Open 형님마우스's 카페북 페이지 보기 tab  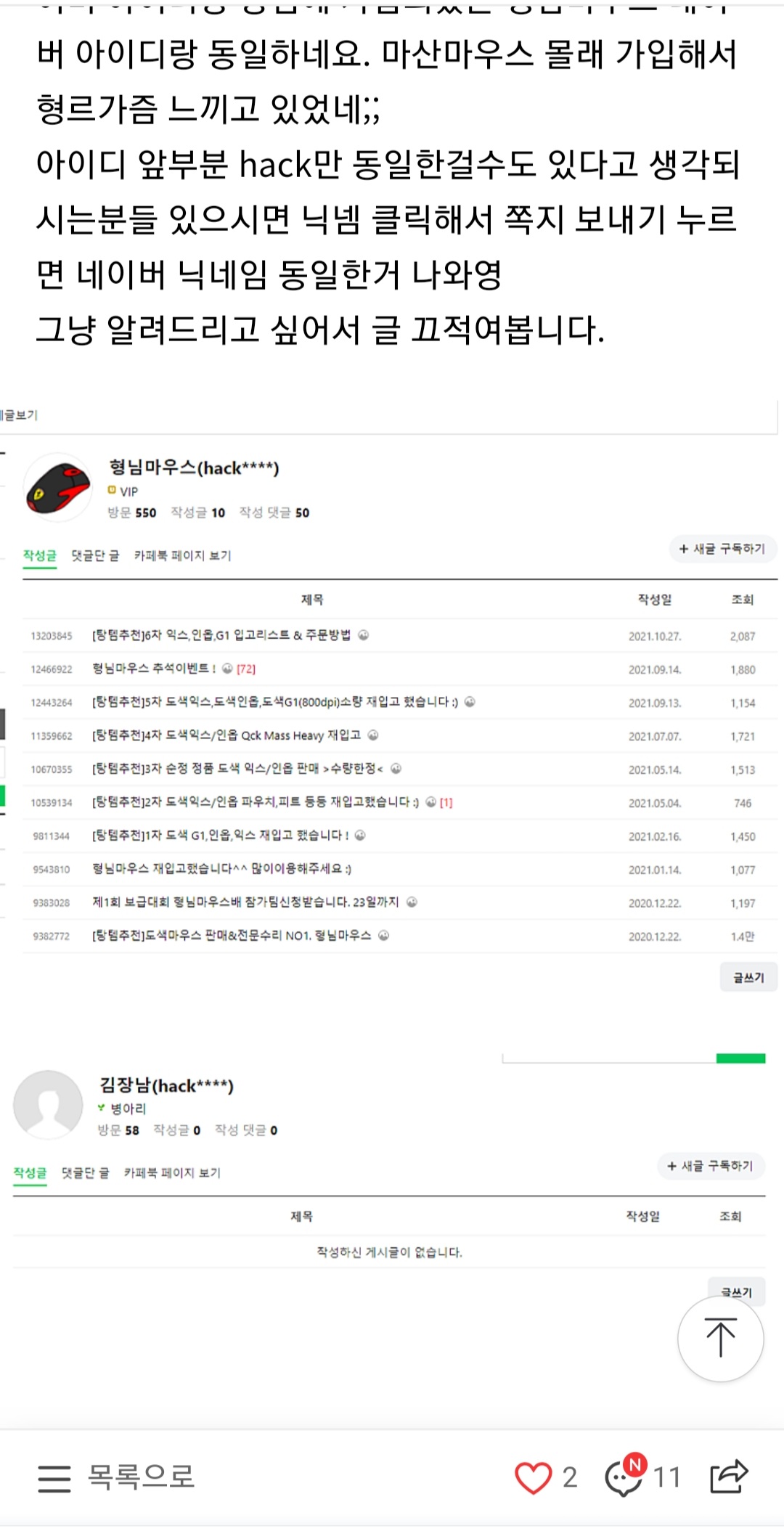coord(182,556)
